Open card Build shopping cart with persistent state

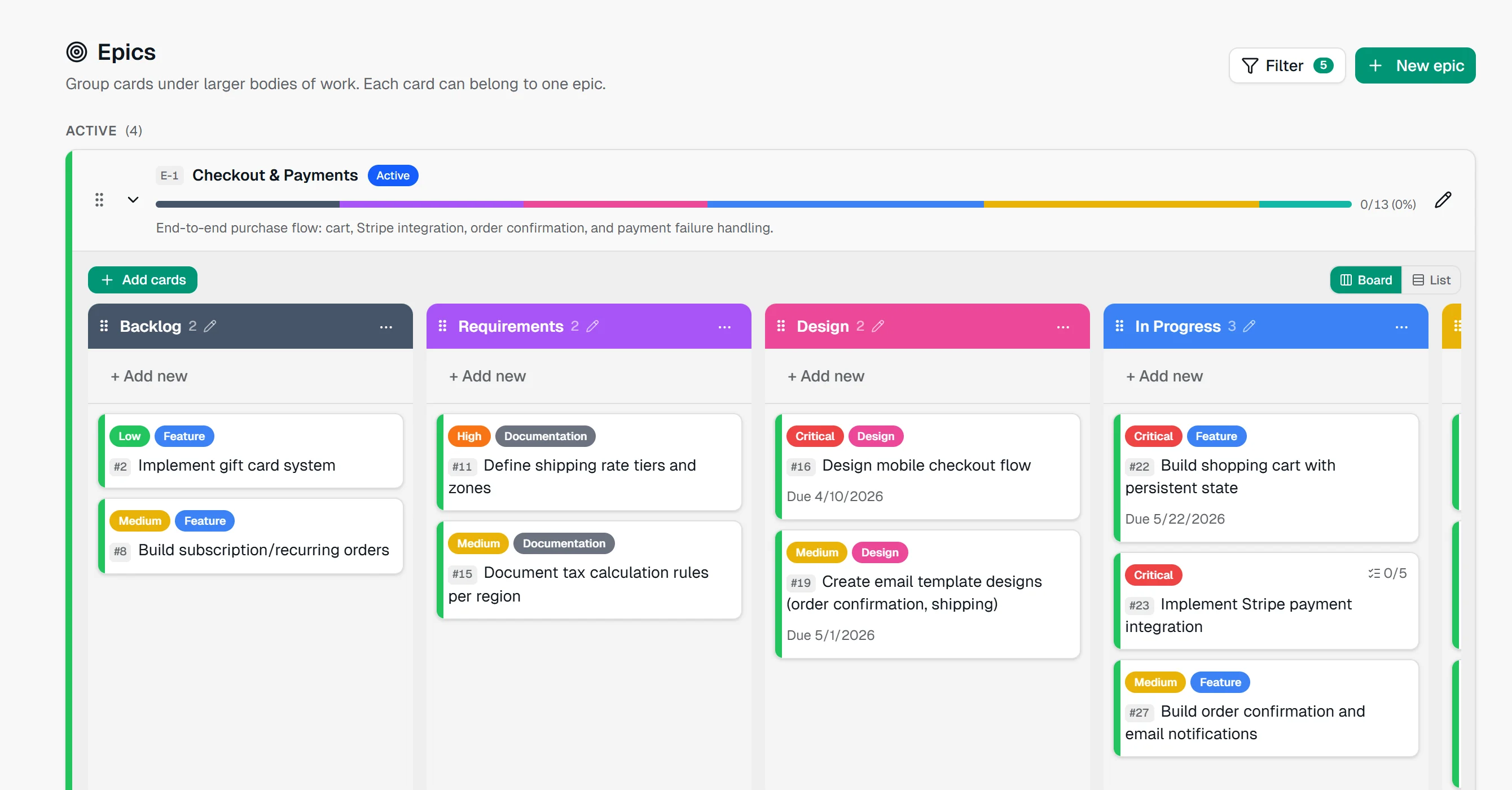1266,479
